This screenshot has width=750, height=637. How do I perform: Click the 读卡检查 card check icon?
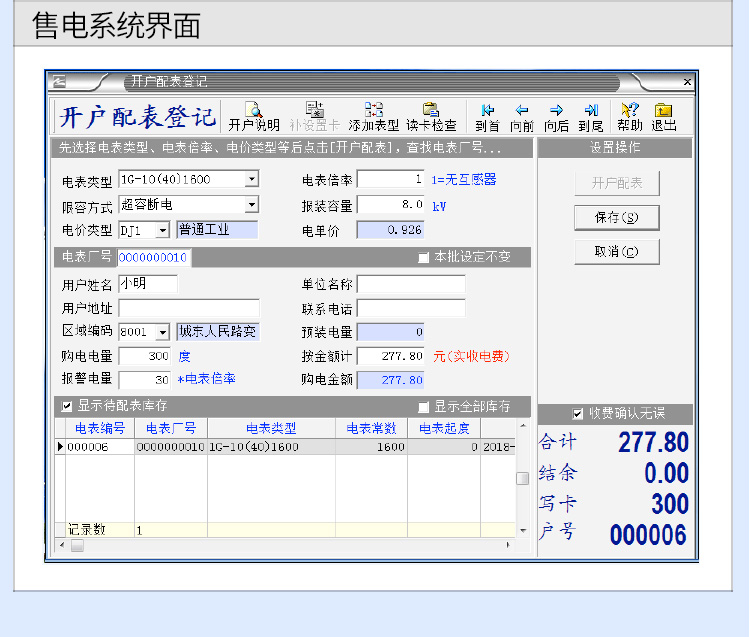click(x=431, y=116)
